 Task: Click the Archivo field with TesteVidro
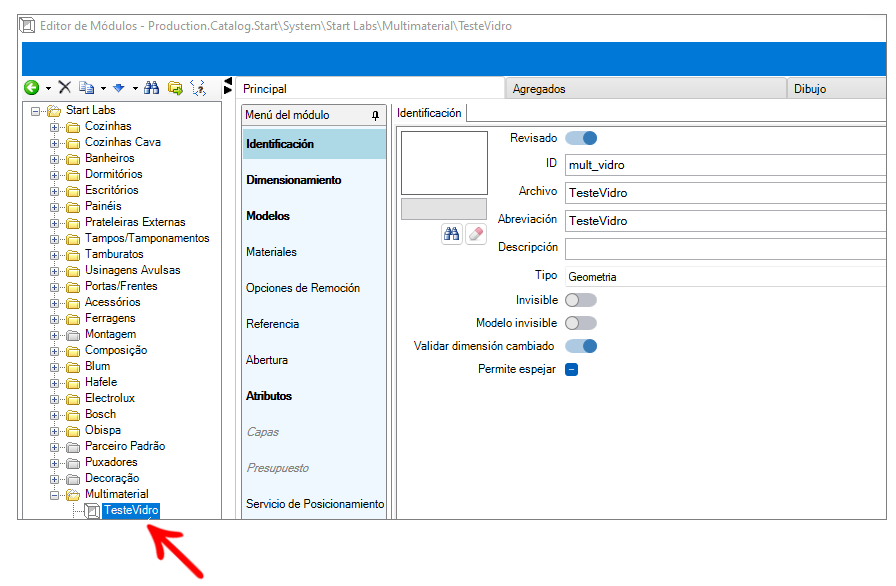tap(726, 193)
